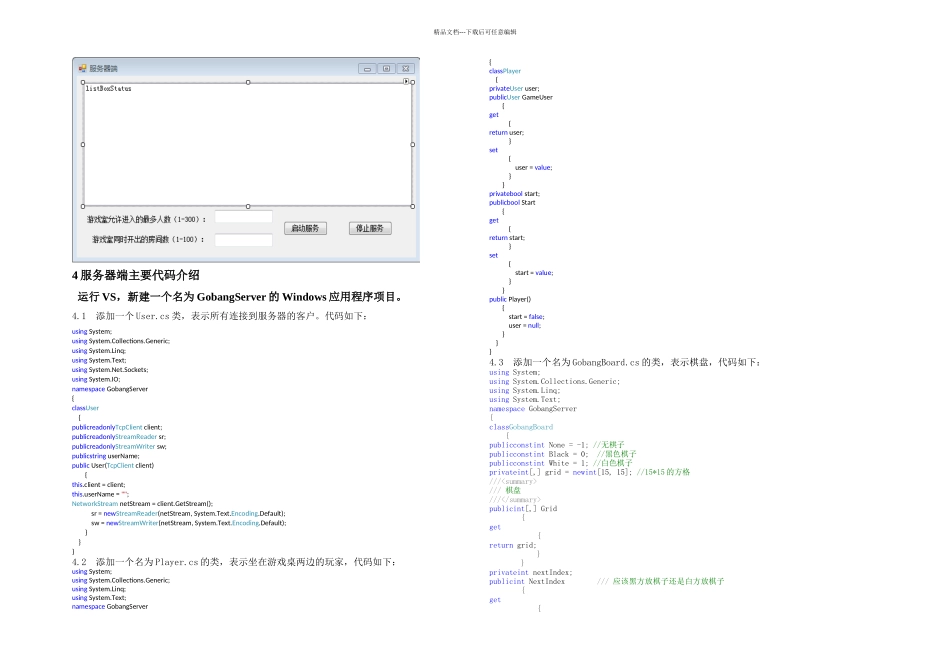Click the bottom-right resize handle of listBoxStatus

[412, 206]
